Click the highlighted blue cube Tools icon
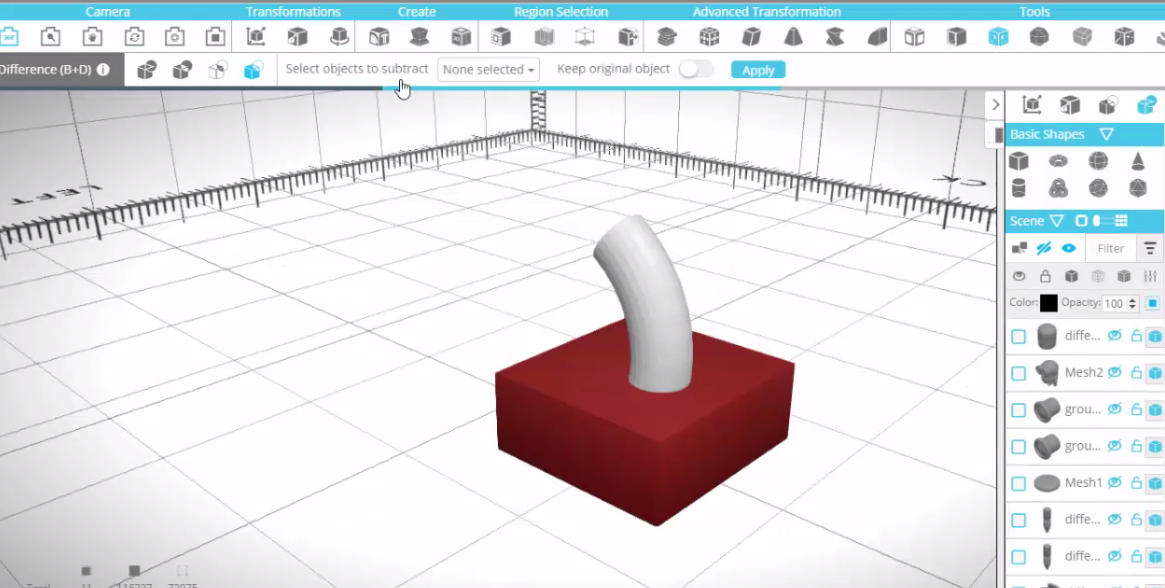Image resolution: width=1165 pixels, height=588 pixels. 998,36
